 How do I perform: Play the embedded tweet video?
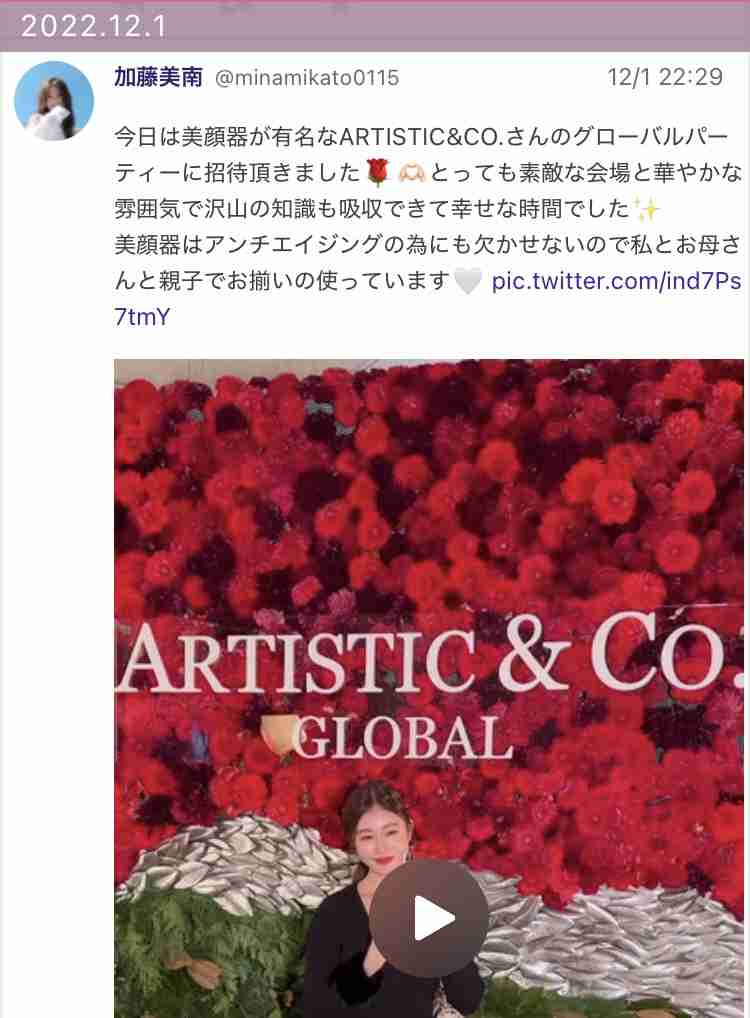[429, 918]
